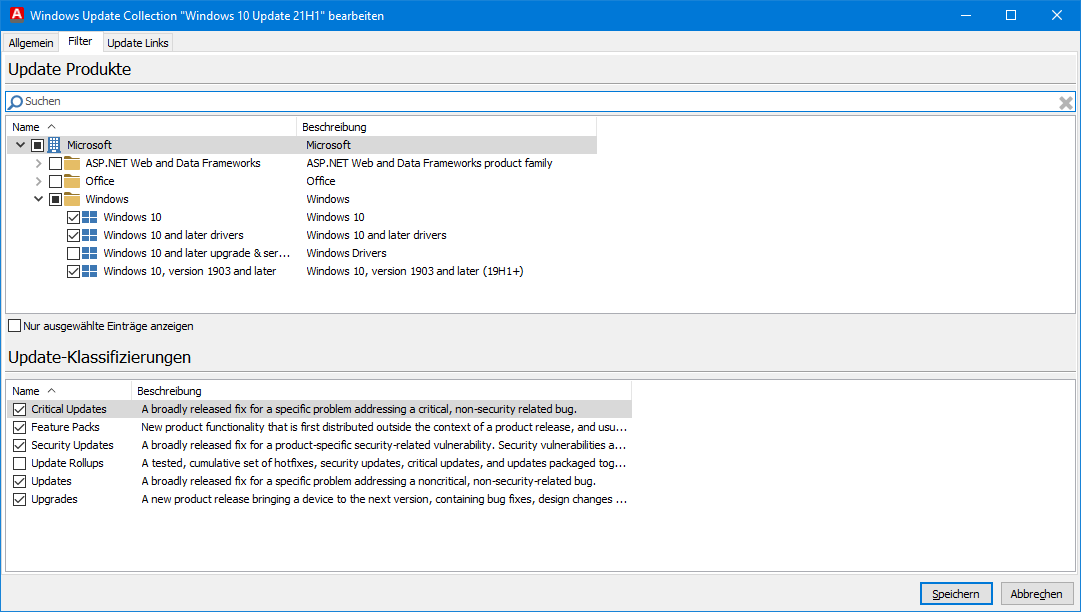The image size is (1081, 612).
Task: Click the 'Feature Packs' classification name
Action: point(65,427)
